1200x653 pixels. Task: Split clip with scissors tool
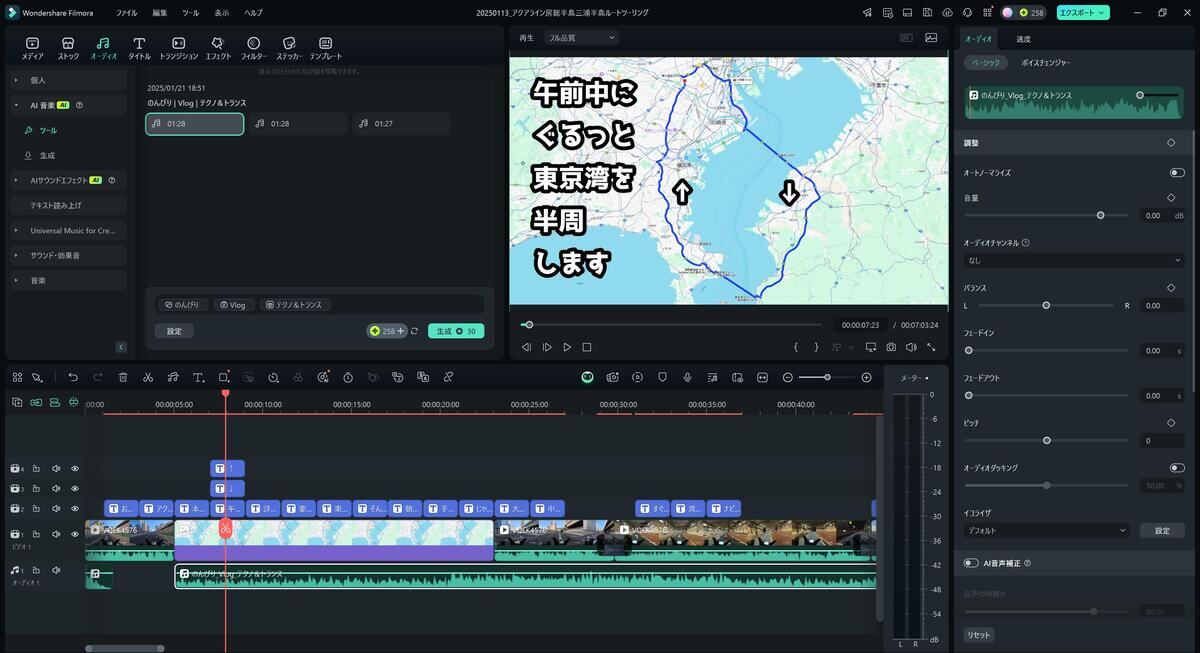148,377
